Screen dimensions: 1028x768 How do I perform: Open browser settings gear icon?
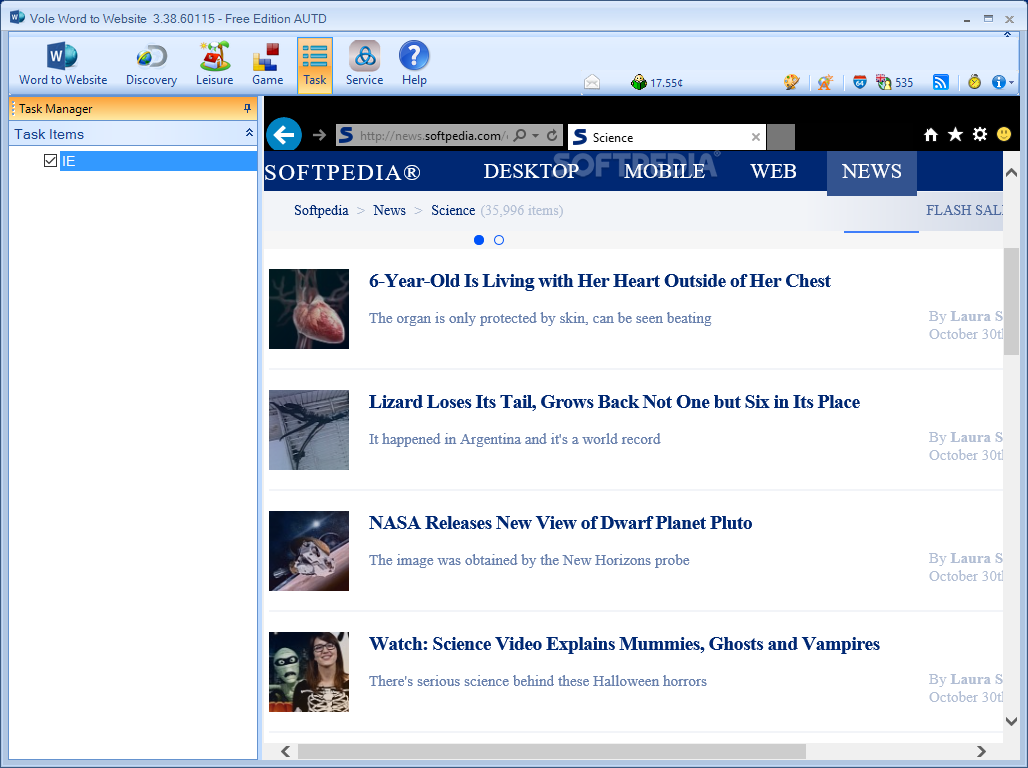(979, 134)
